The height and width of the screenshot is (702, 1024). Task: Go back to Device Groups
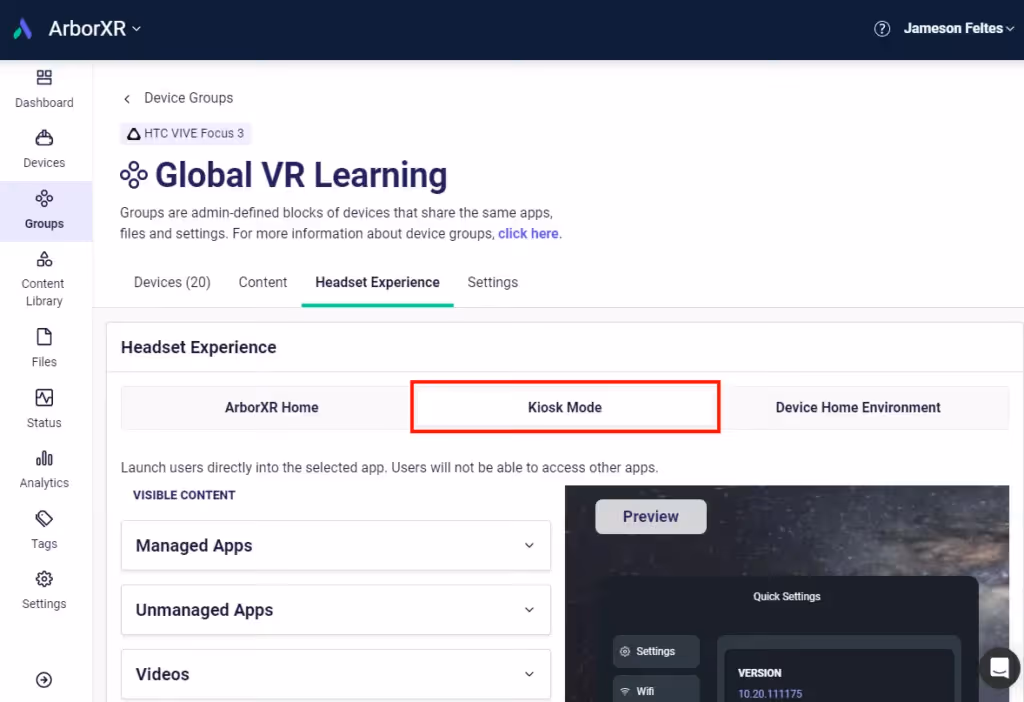coord(188,98)
